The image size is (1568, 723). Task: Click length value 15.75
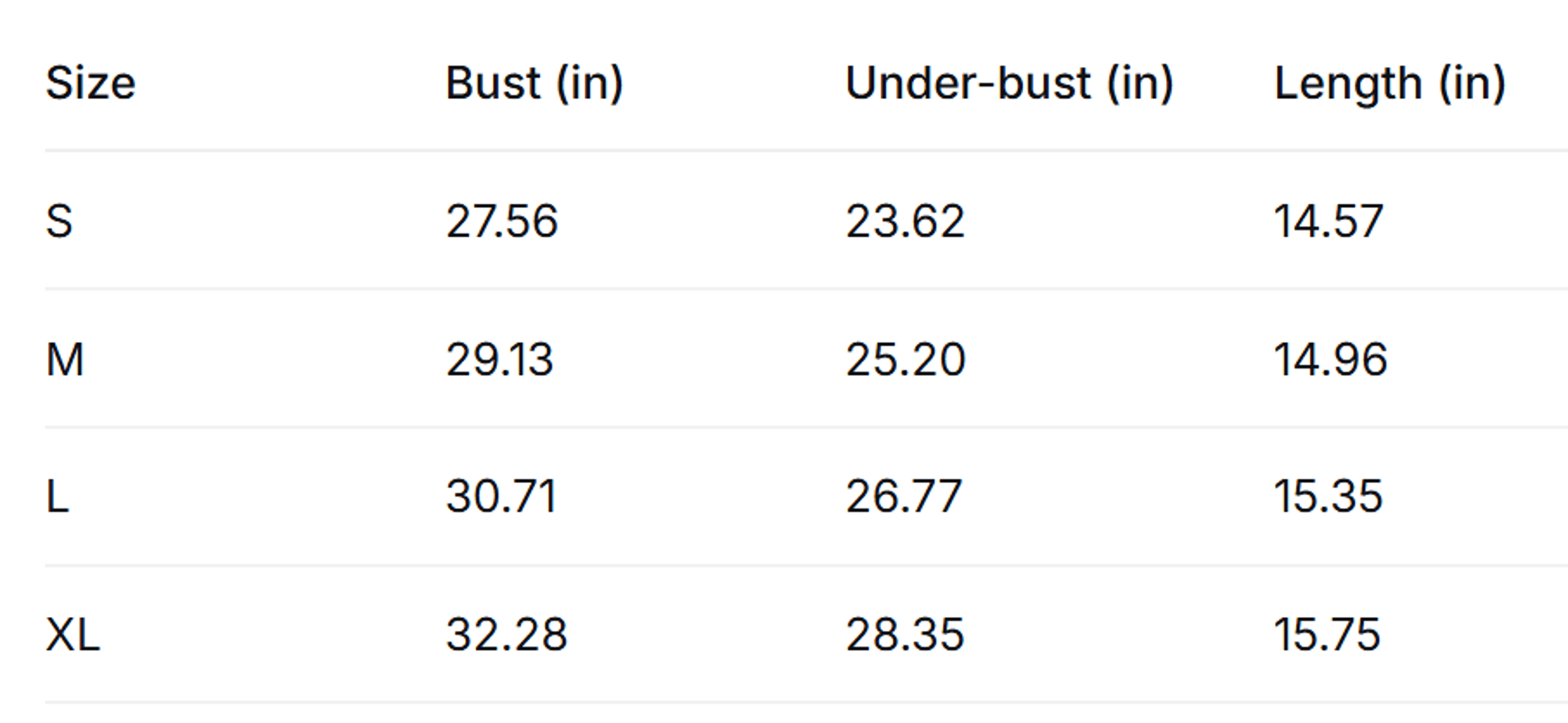point(1327,635)
